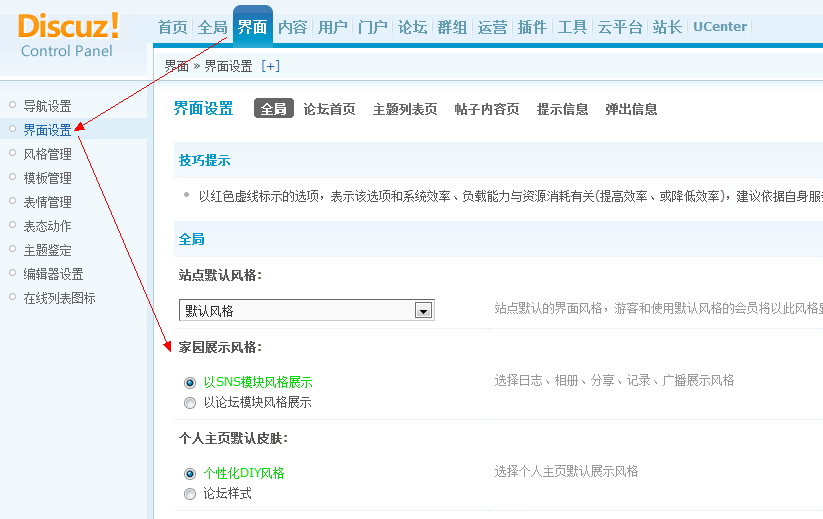Open 表情管理 in the sidebar
This screenshot has height=519, width=823.
tap(48, 202)
